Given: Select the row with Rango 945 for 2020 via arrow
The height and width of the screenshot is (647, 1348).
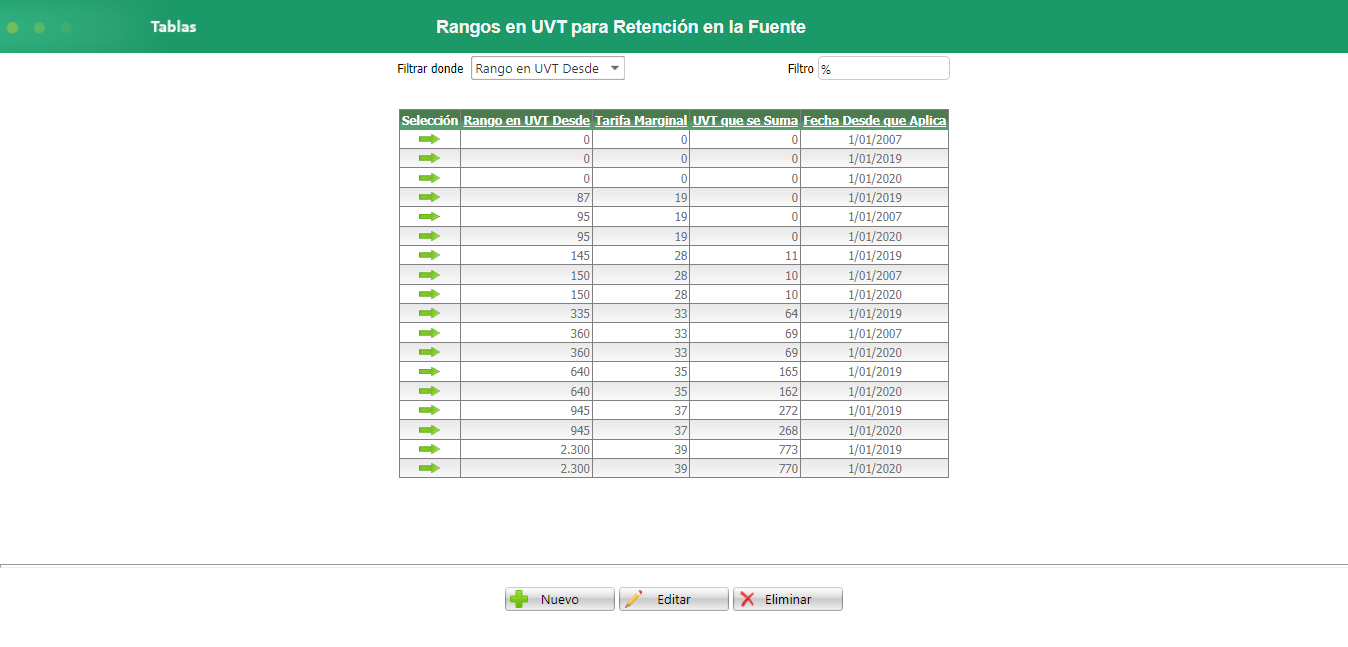Looking at the screenshot, I should pos(430,430).
